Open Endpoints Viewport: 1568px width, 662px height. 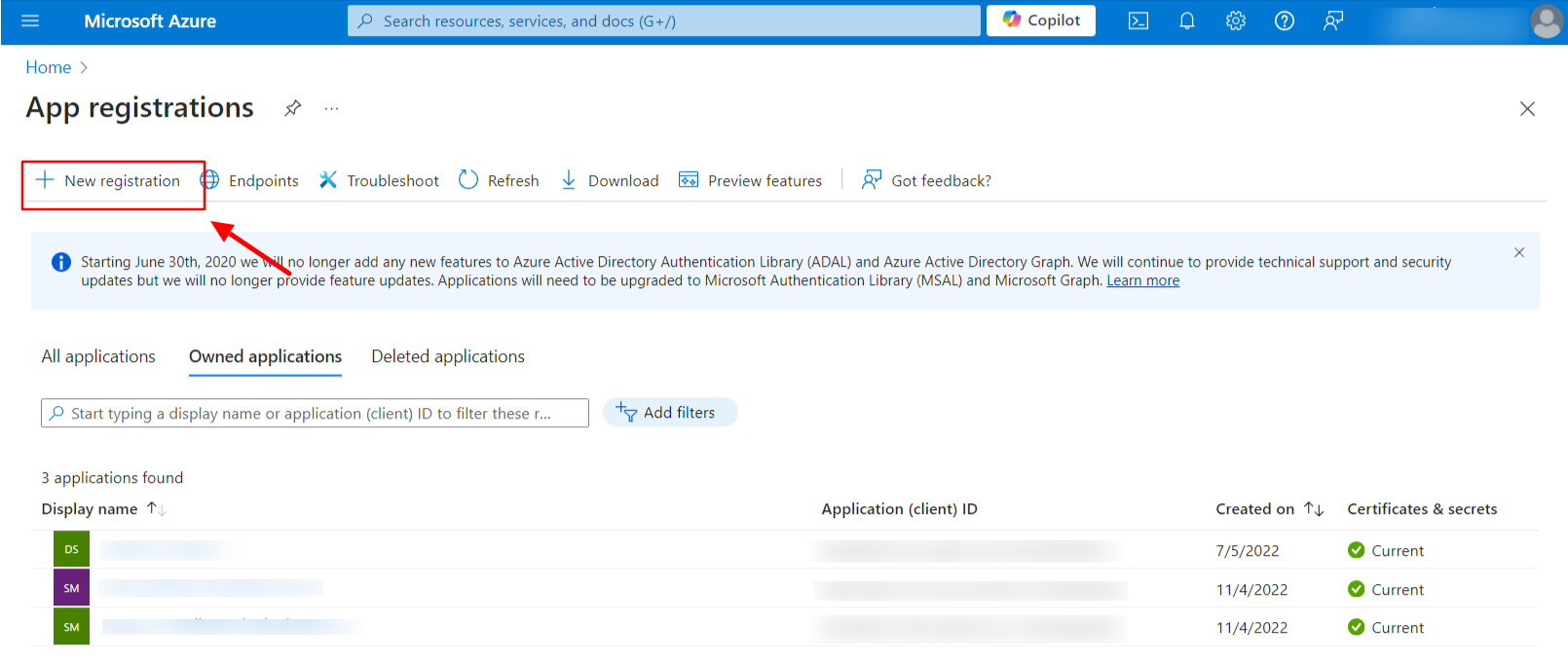(249, 180)
